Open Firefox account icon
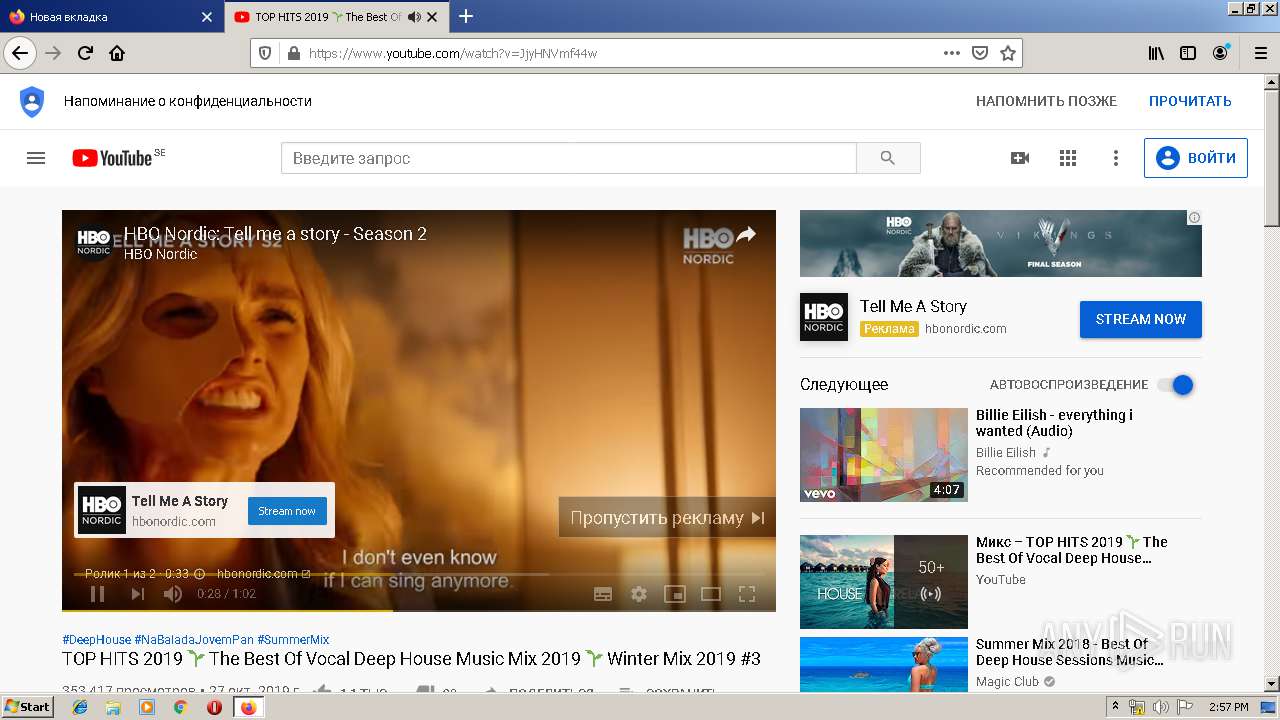 [1220, 53]
